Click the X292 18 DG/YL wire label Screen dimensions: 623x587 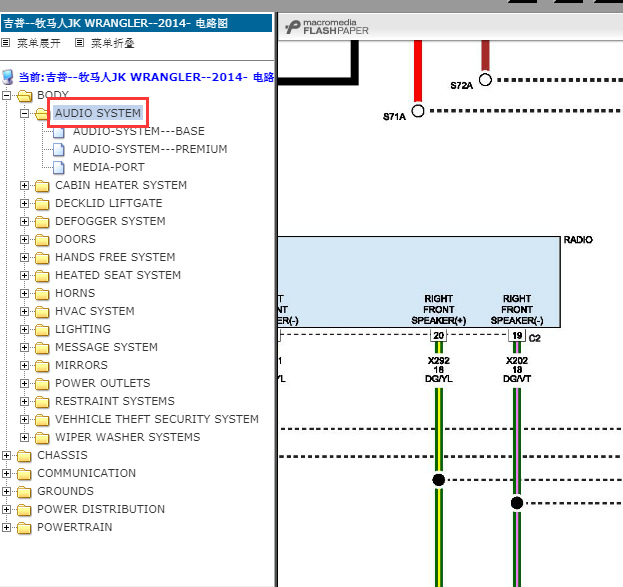439,370
